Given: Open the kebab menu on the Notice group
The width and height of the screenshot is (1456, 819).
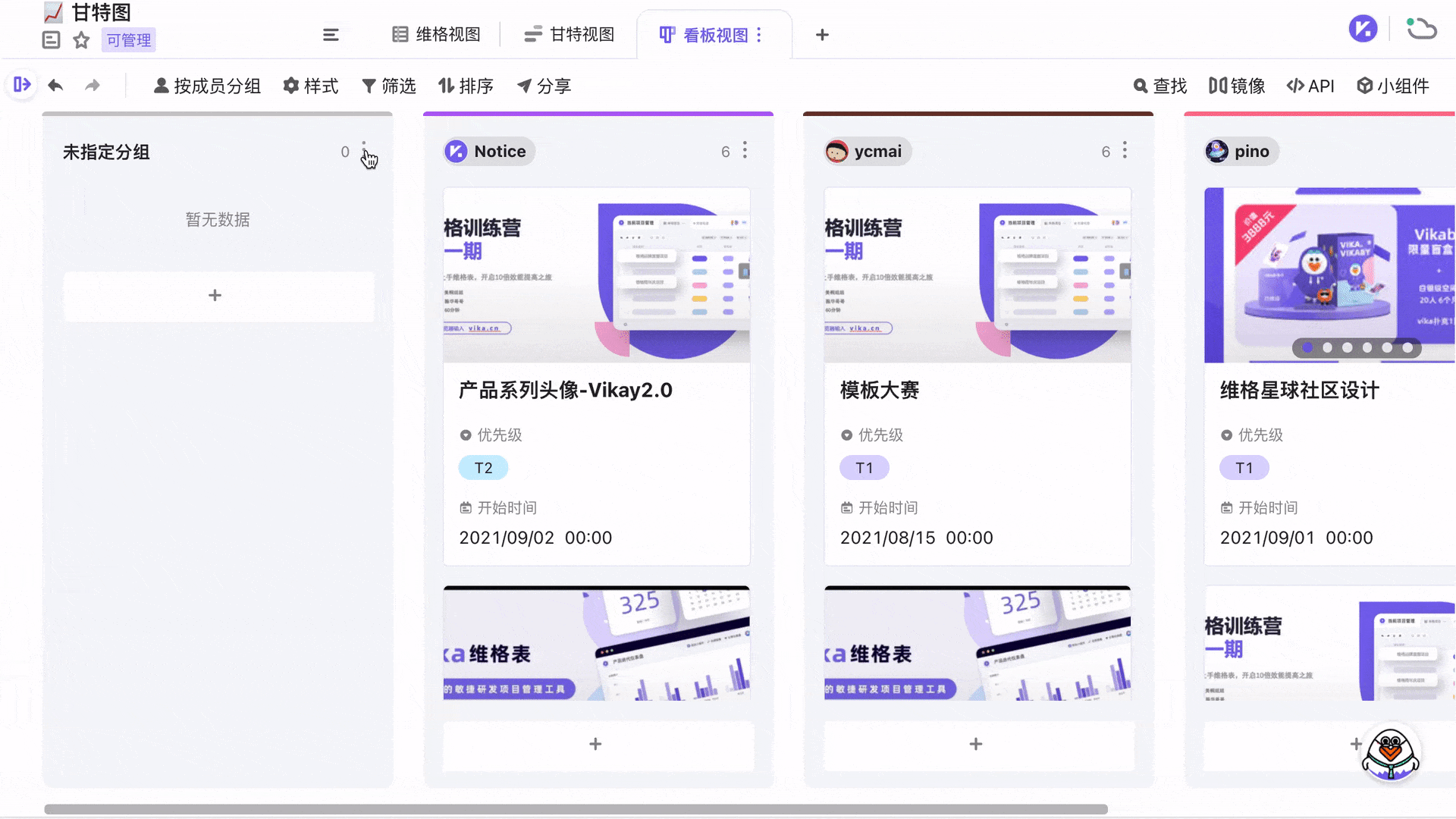Looking at the screenshot, I should coord(745,151).
